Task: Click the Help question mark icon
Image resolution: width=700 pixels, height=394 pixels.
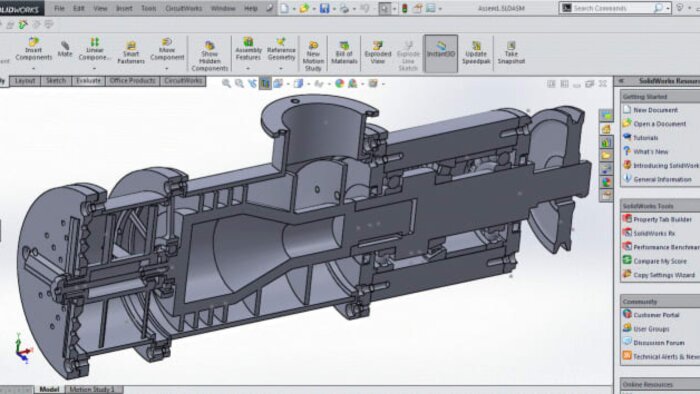Action: pyautogui.click(x=680, y=8)
